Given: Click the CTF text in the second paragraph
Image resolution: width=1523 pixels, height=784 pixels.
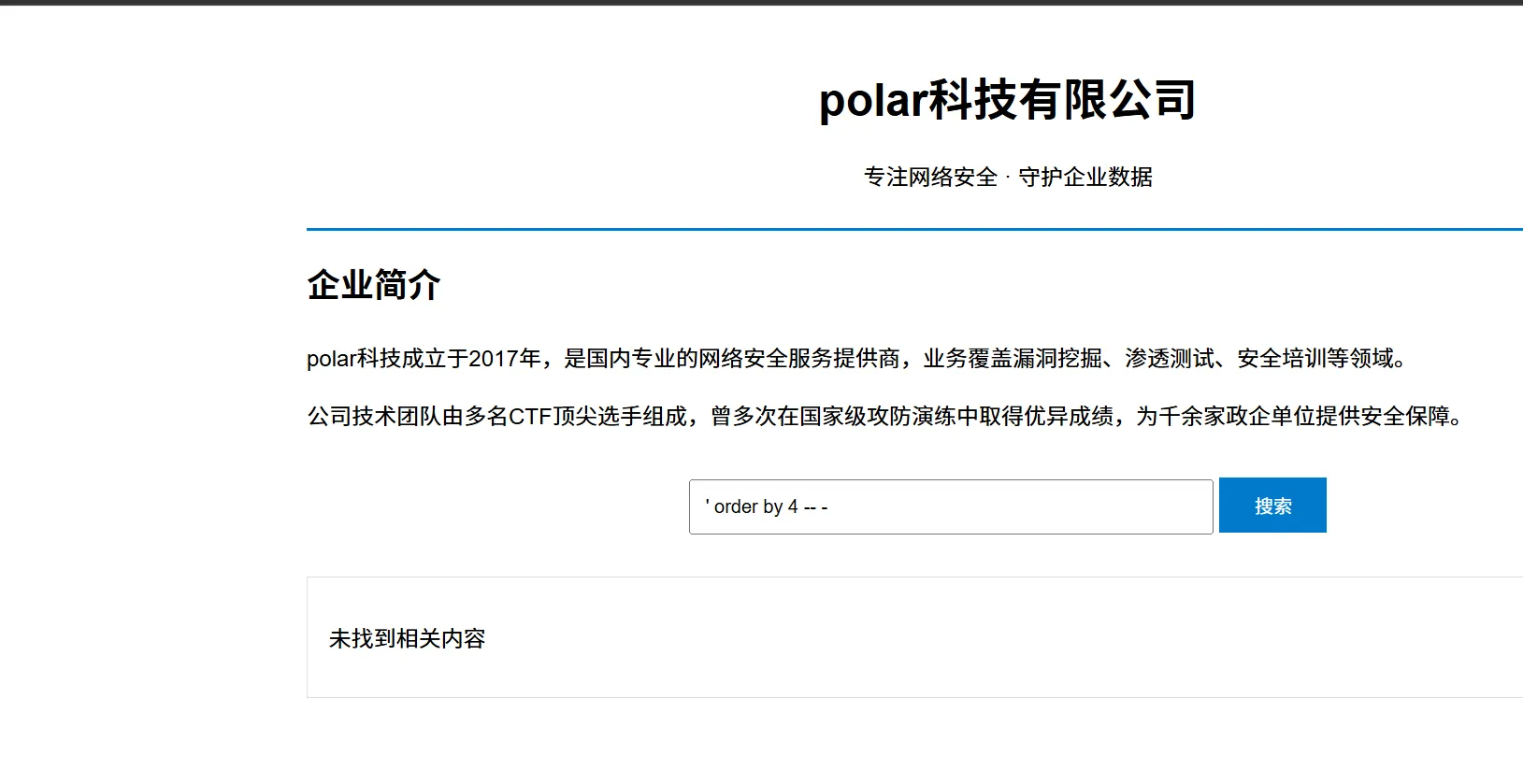Looking at the screenshot, I should point(530,416).
